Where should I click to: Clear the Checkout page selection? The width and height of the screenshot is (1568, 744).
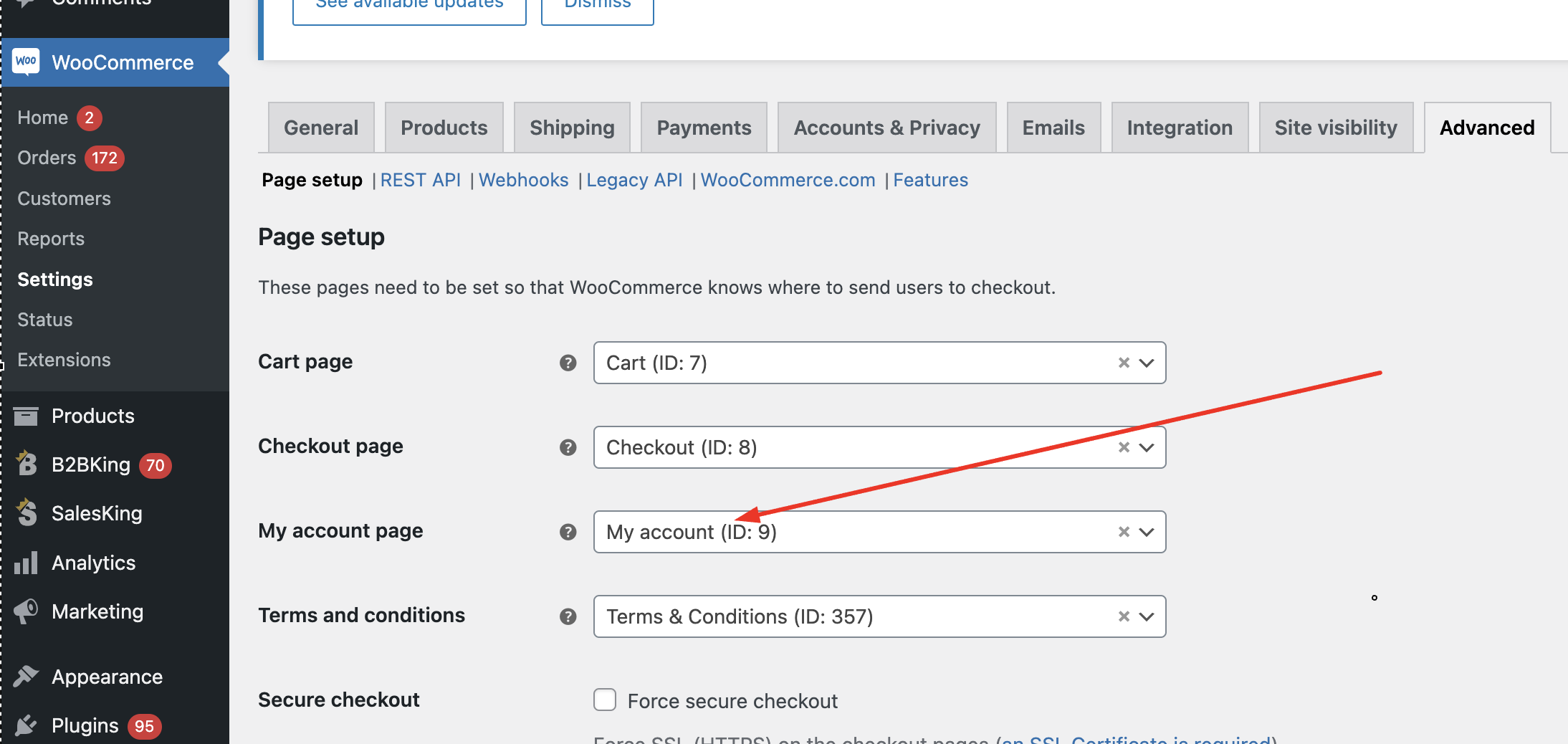click(1124, 447)
